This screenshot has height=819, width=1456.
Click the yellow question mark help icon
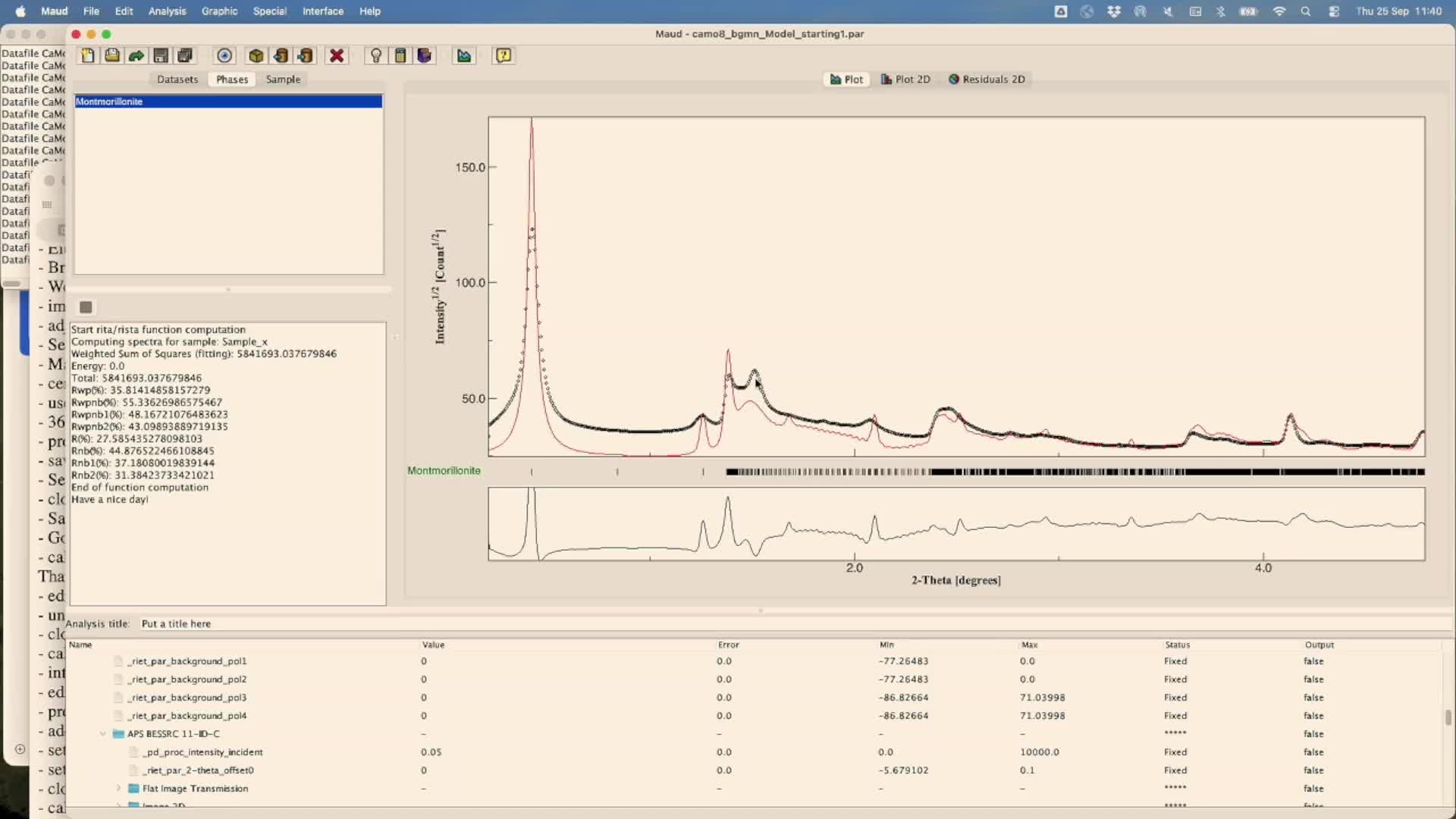(x=504, y=55)
